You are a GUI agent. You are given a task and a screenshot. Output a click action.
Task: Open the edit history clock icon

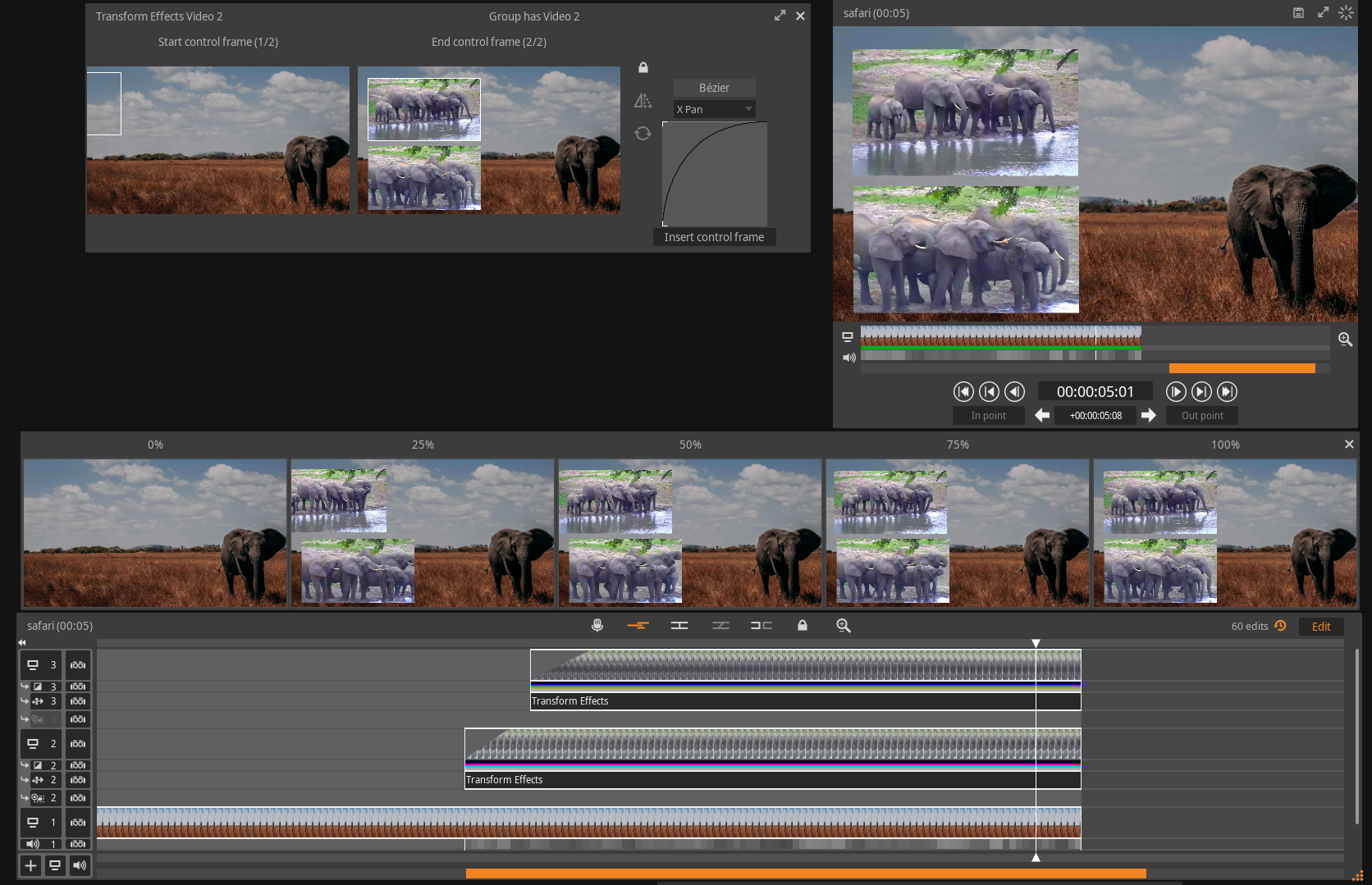pyautogui.click(x=1280, y=626)
